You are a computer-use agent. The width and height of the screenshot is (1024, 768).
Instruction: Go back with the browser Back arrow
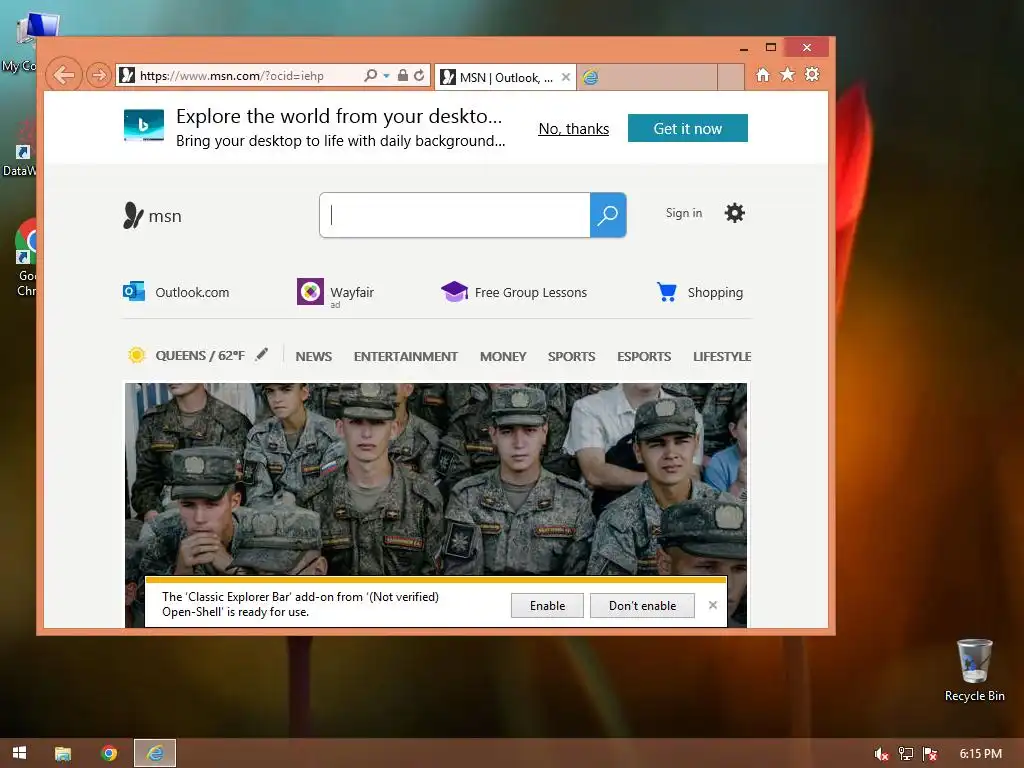pos(64,75)
